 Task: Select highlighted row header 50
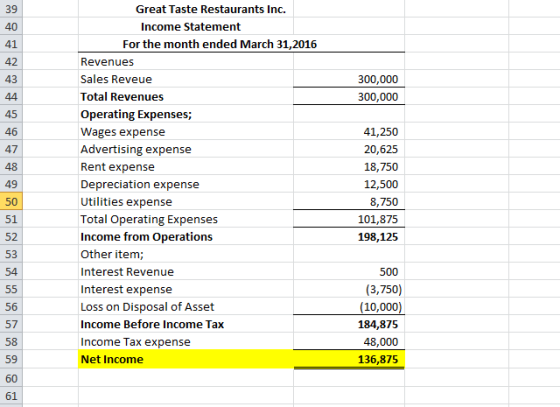click(x=11, y=201)
